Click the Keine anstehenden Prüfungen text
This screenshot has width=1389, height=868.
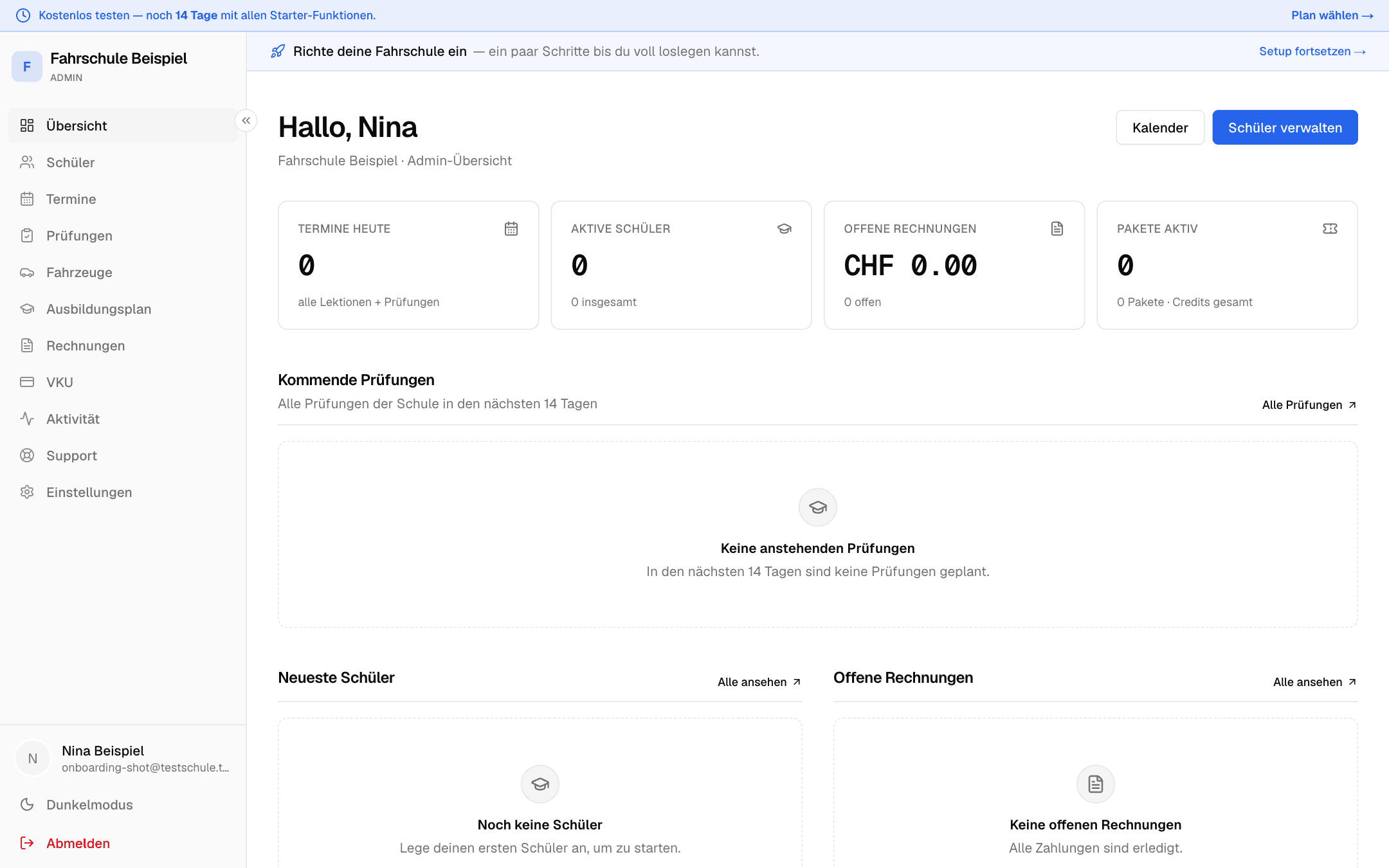[817, 548]
